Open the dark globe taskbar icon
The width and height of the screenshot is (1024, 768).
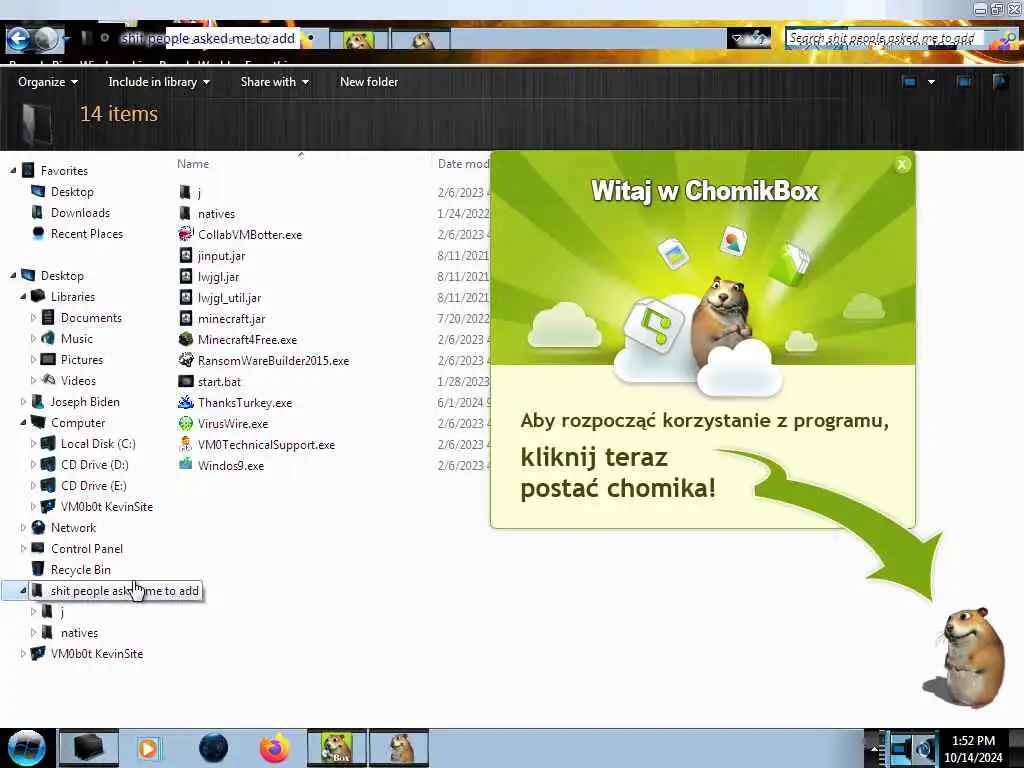213,748
